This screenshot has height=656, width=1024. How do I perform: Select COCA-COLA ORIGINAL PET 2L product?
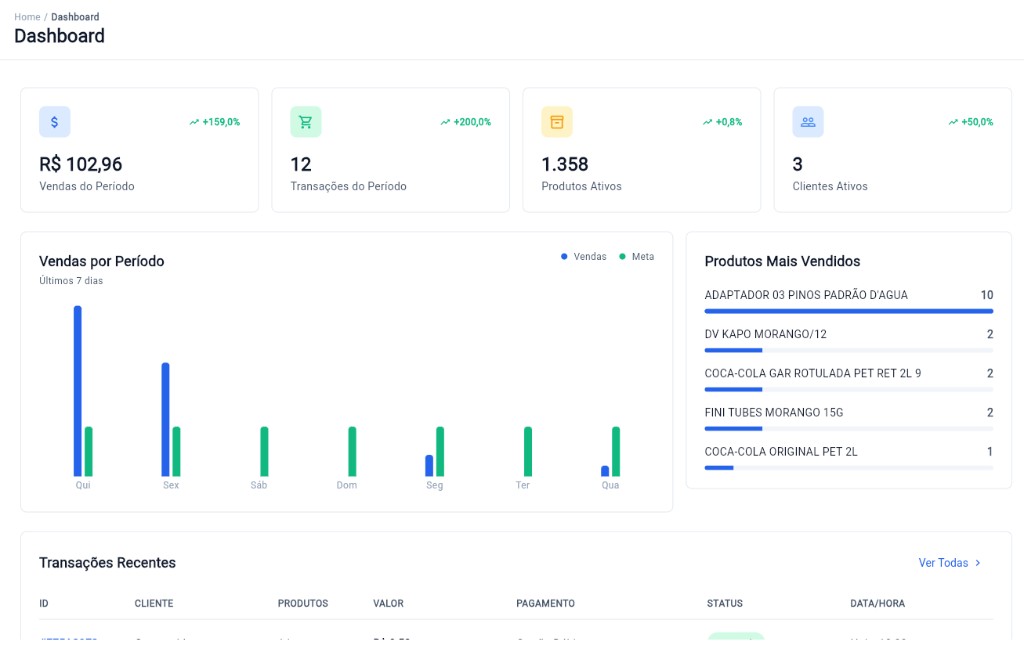point(781,451)
